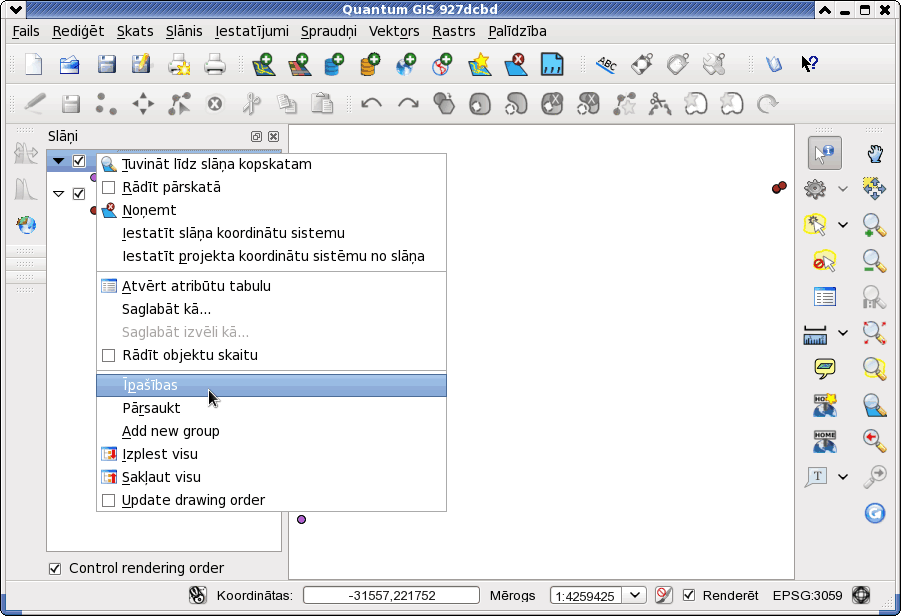The width and height of the screenshot is (901, 616).
Task: Click Add Raster Layer icon
Action: point(299,64)
